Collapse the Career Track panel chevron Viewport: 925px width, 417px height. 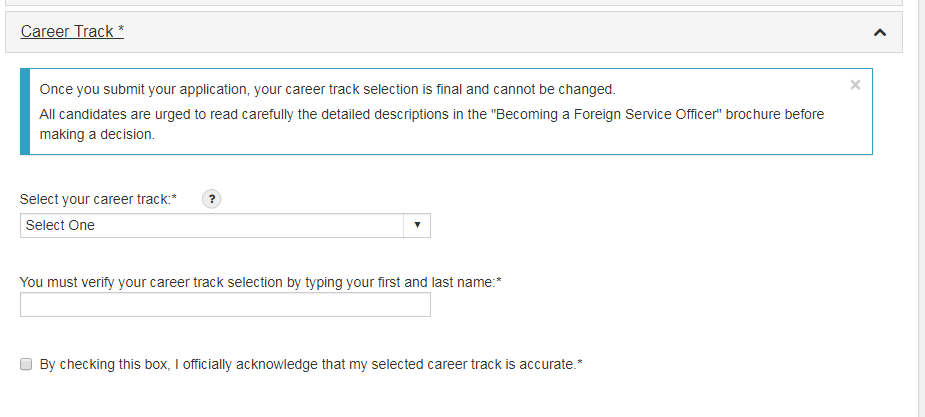point(880,32)
